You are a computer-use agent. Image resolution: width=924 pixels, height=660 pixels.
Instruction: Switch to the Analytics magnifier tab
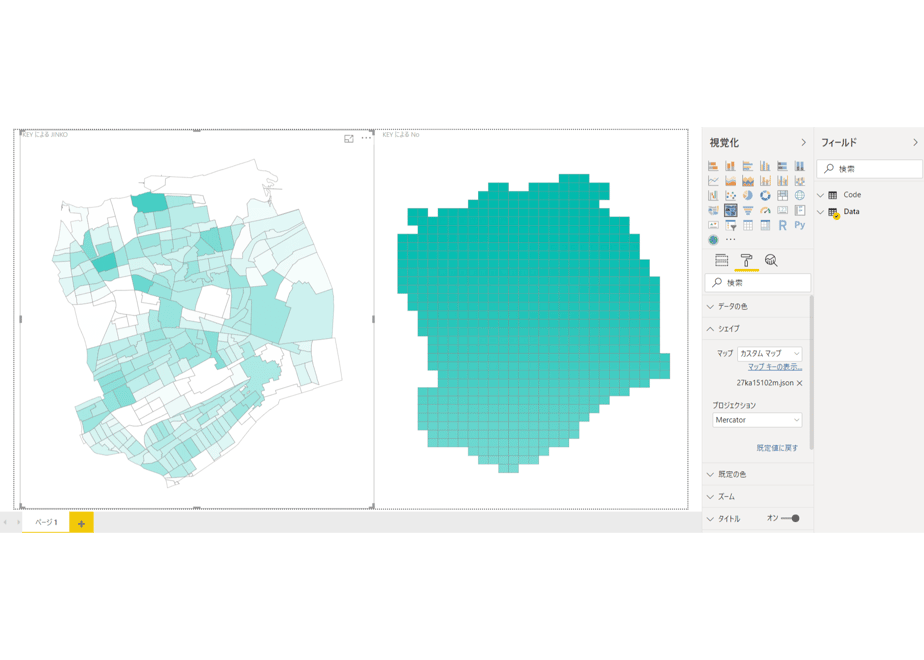[771, 260]
